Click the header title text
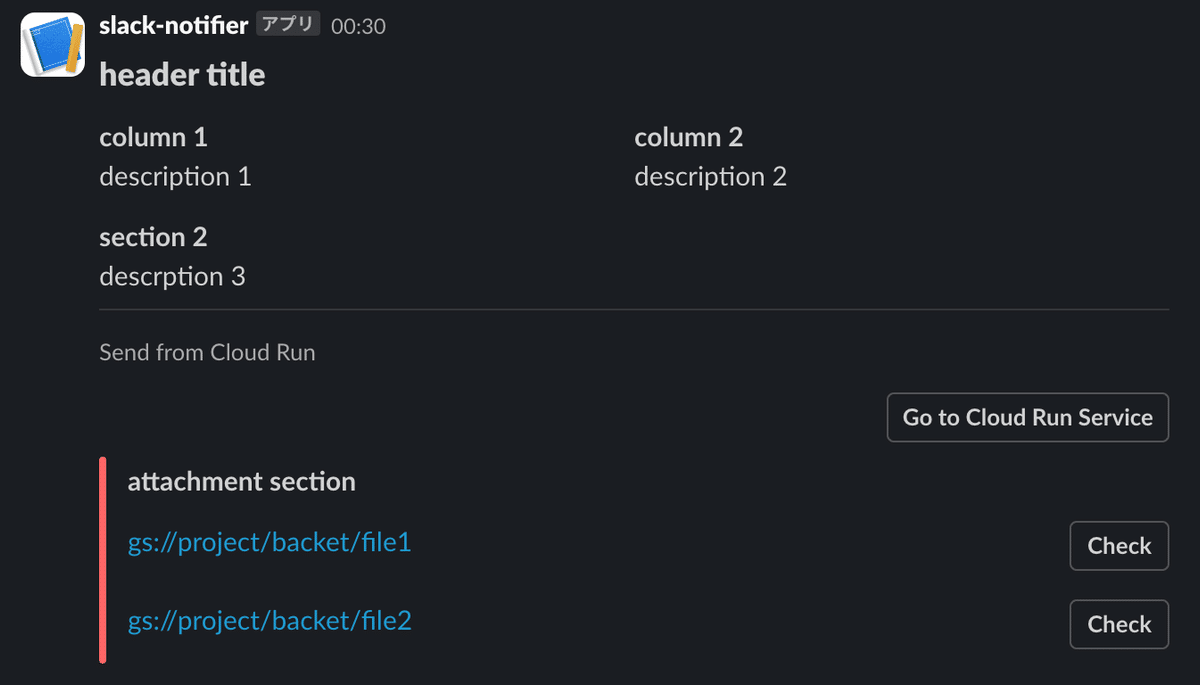 (x=182, y=75)
